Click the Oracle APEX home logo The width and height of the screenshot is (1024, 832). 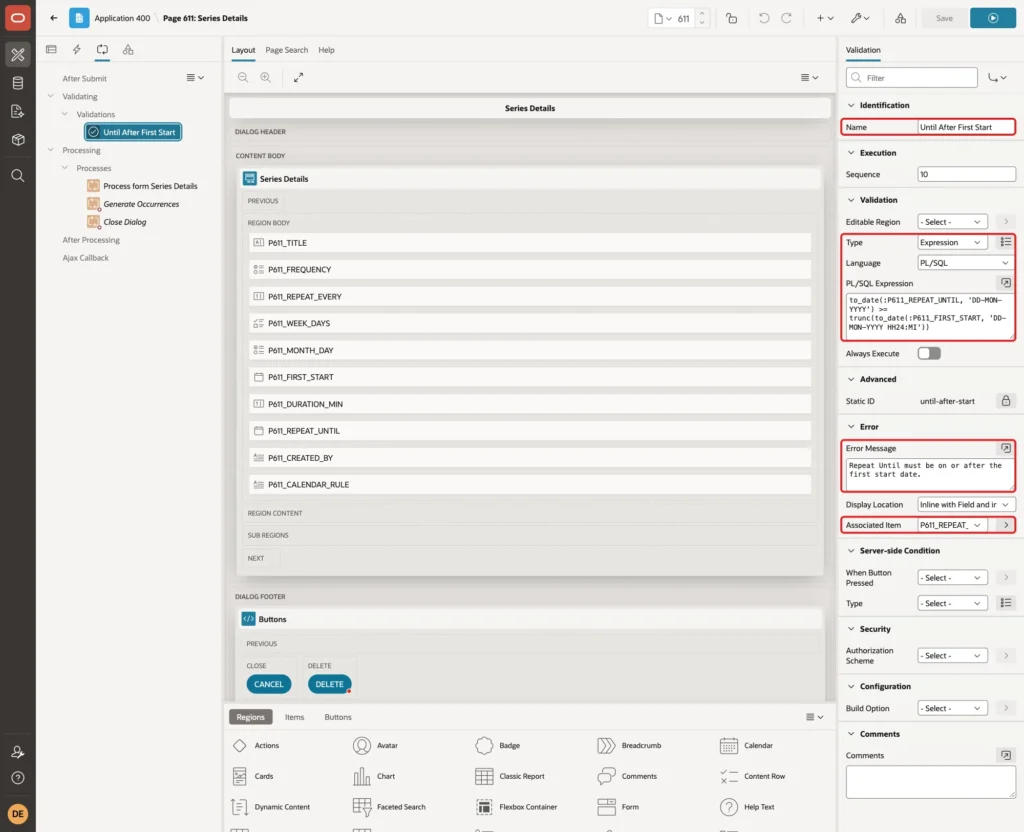tap(18, 18)
